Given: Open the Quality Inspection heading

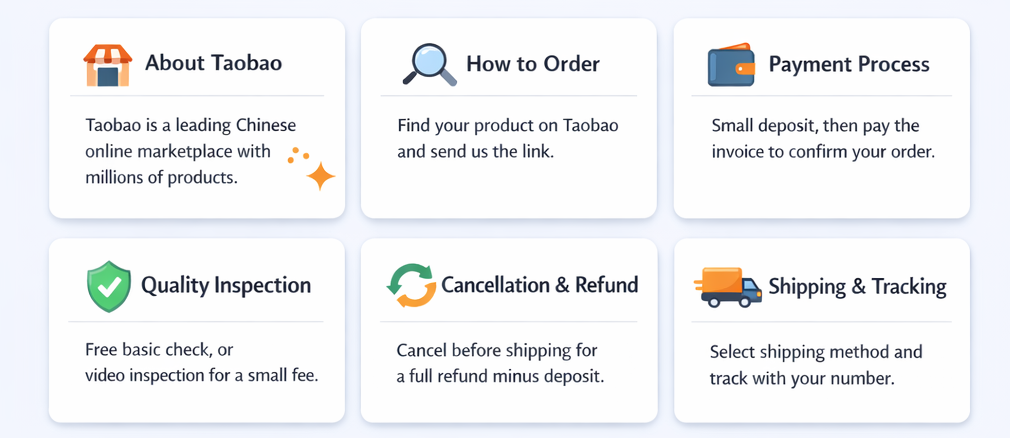Looking at the screenshot, I should tap(226, 286).
